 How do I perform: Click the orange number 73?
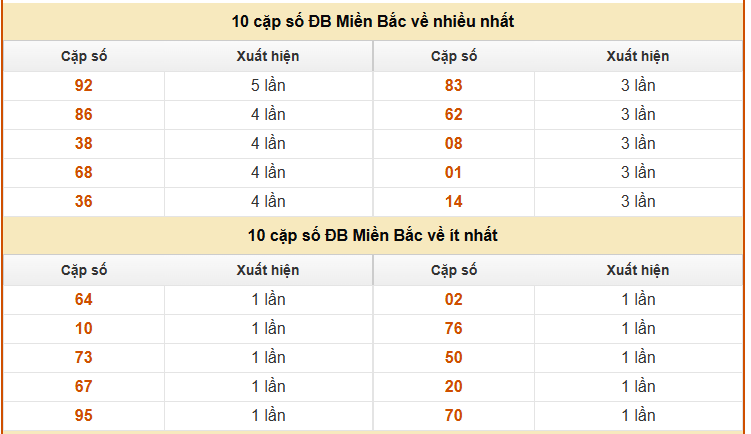click(84, 358)
